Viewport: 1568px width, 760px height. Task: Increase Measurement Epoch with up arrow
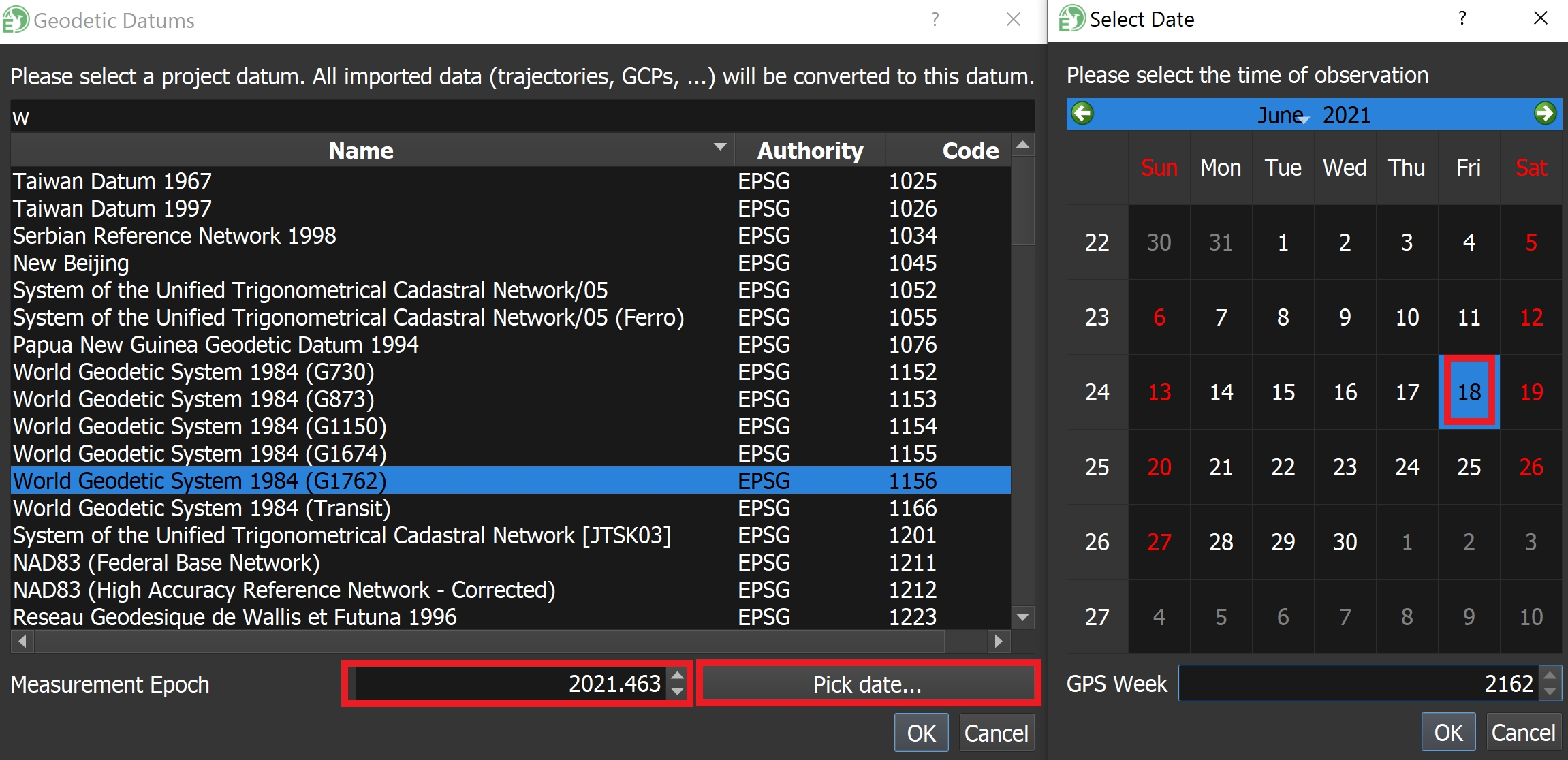click(677, 676)
